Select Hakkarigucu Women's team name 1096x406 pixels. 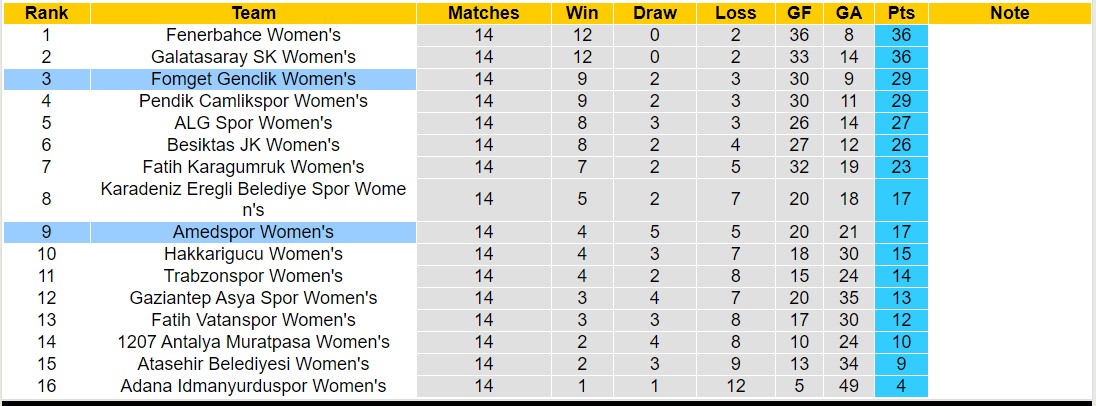click(x=253, y=254)
